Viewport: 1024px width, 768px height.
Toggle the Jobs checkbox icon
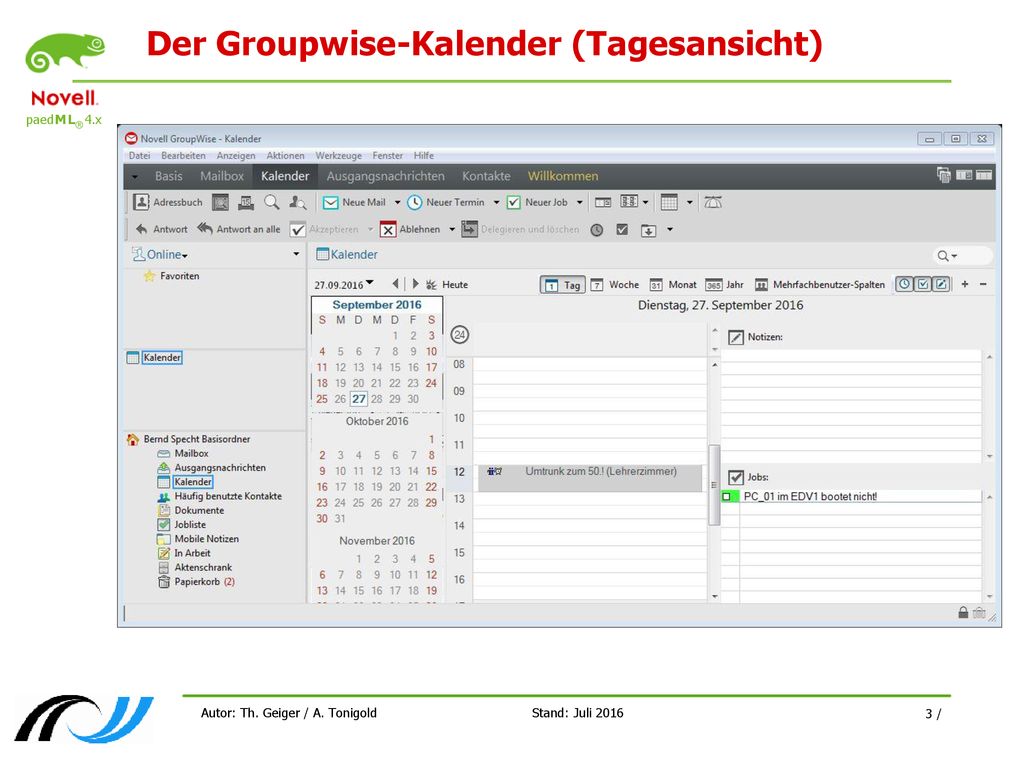[736, 477]
